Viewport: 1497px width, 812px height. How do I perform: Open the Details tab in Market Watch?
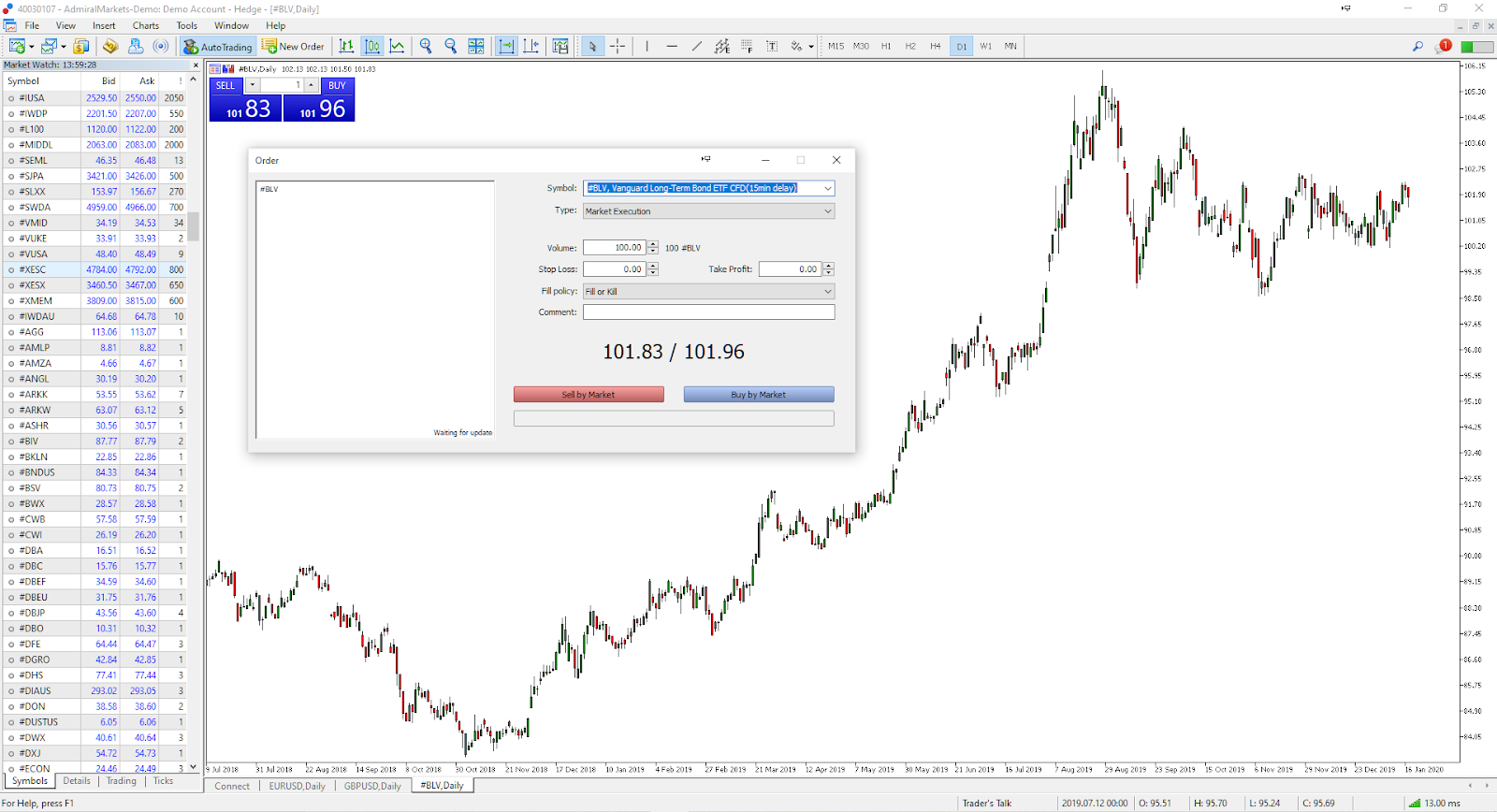[x=77, y=781]
